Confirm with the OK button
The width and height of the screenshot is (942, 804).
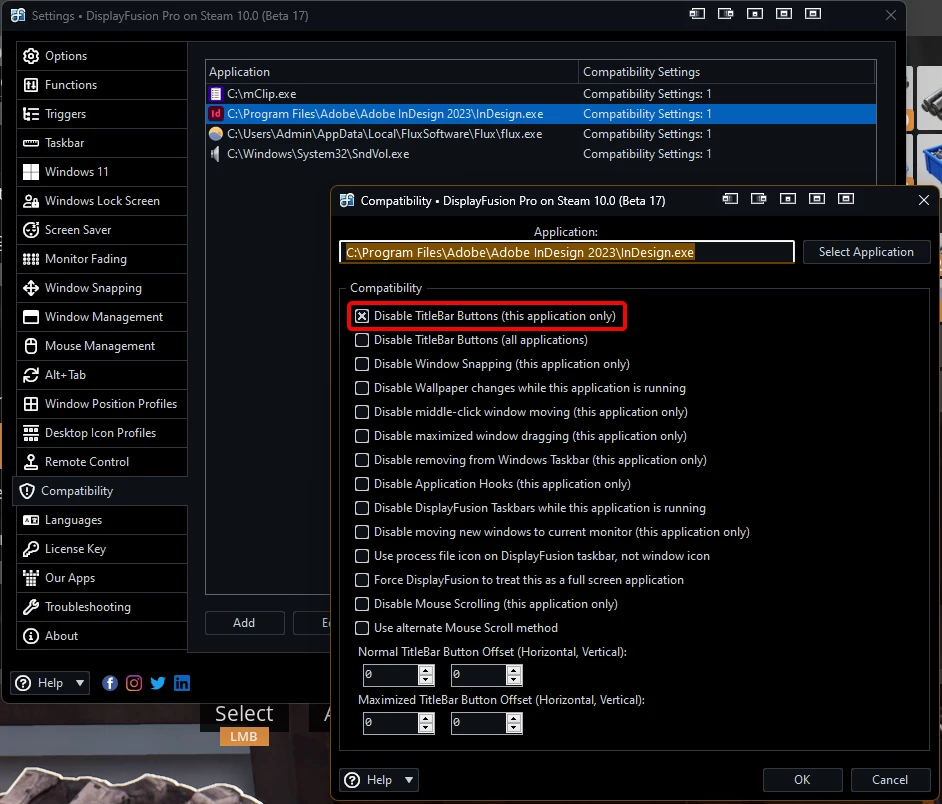pyautogui.click(x=802, y=780)
